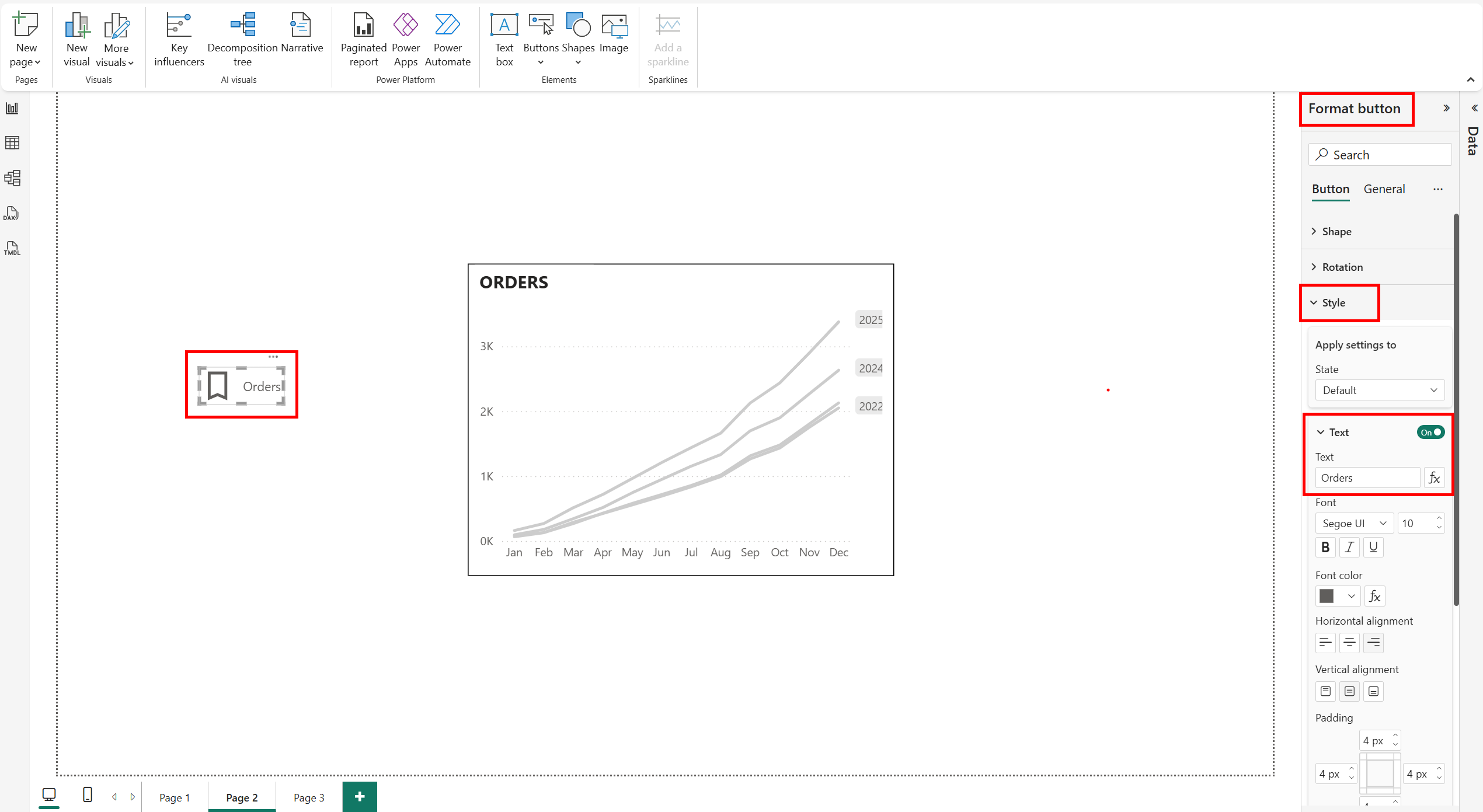Open the font color swatch
1483x812 pixels.
pos(1337,597)
